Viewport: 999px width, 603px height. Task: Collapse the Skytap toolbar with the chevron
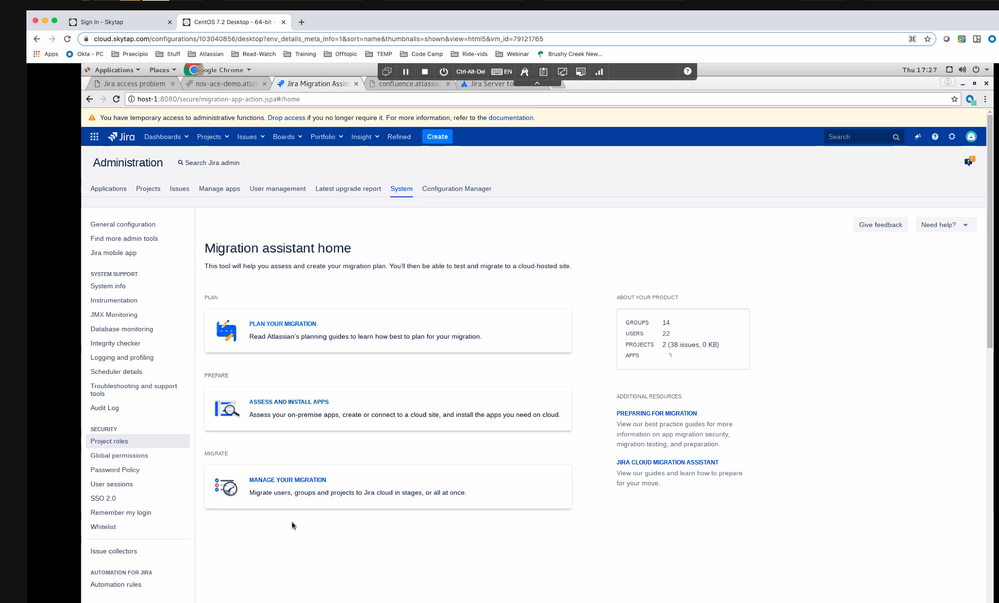(x=537, y=84)
